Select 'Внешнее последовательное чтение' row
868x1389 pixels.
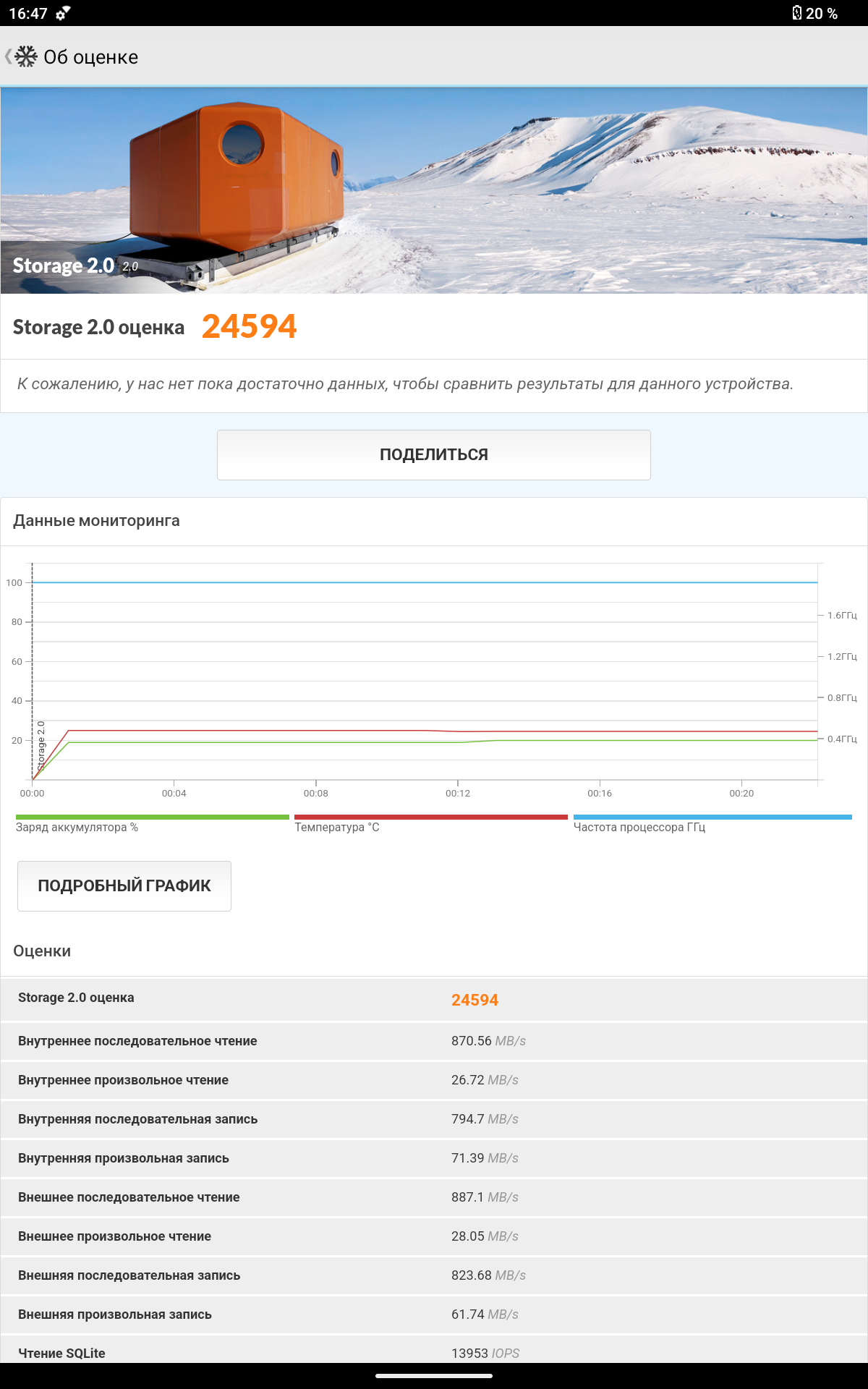[434, 1197]
